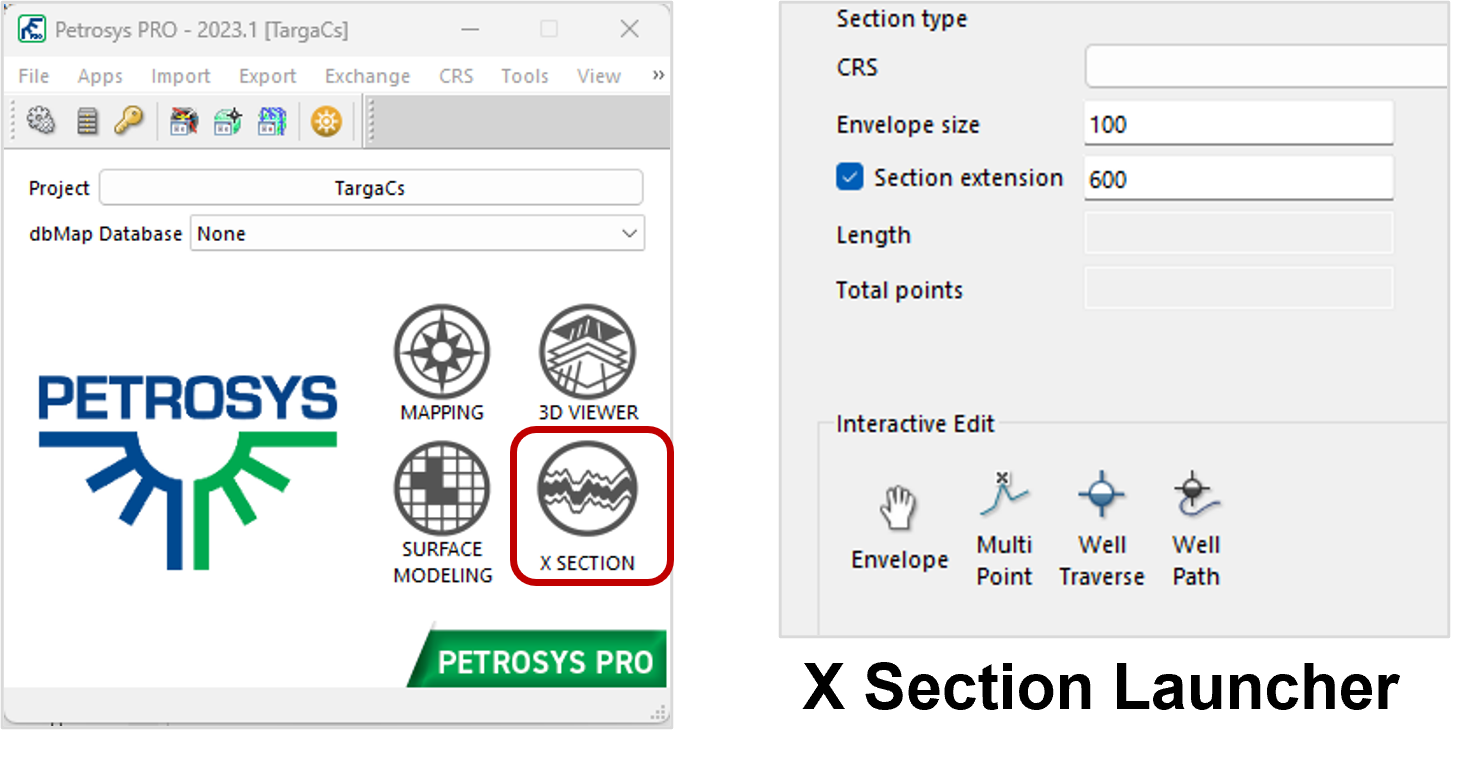Open the CRS menu
Image resolution: width=1467 pixels, height=763 pixels.
(x=456, y=76)
